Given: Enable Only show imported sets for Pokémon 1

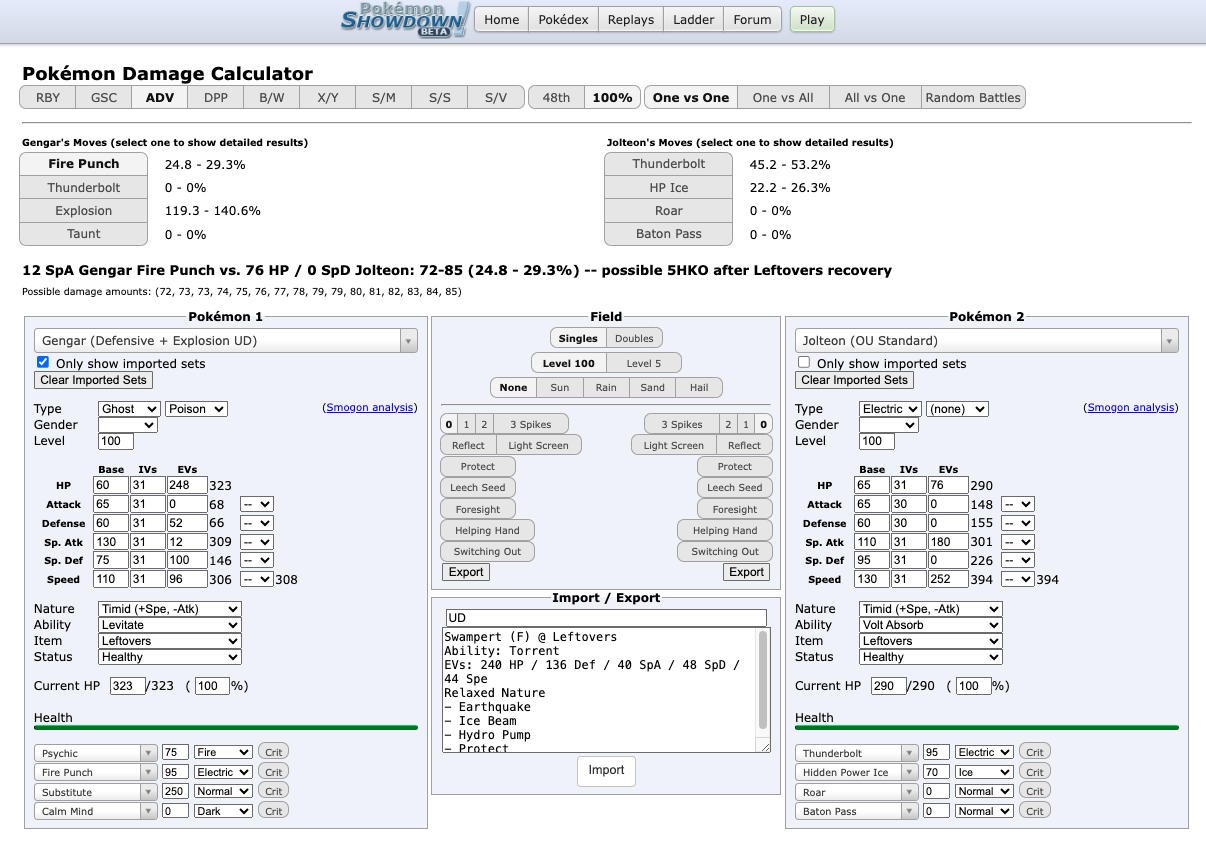Looking at the screenshot, I should [43, 362].
